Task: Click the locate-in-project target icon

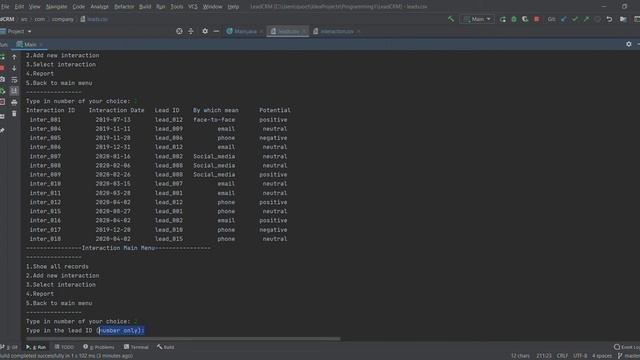Action: (179, 31)
